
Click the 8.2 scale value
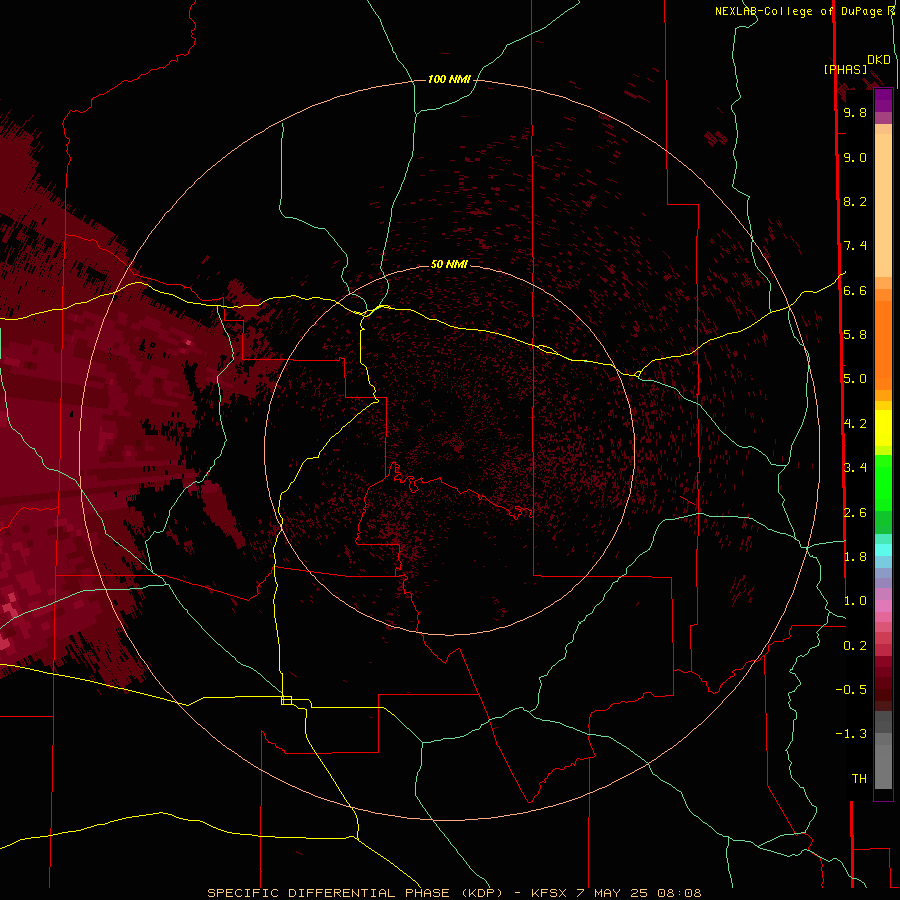(855, 201)
